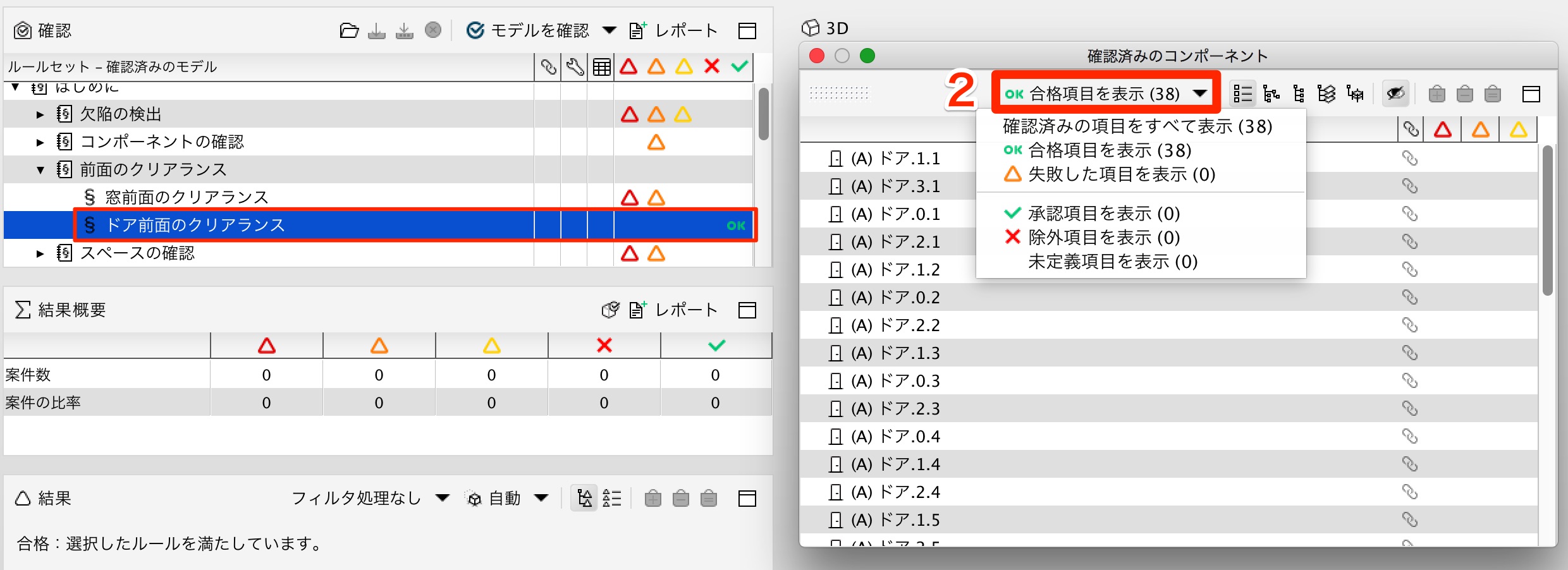
Task: Toggle the eye visibility icon in components toolbar
Action: point(1395,94)
